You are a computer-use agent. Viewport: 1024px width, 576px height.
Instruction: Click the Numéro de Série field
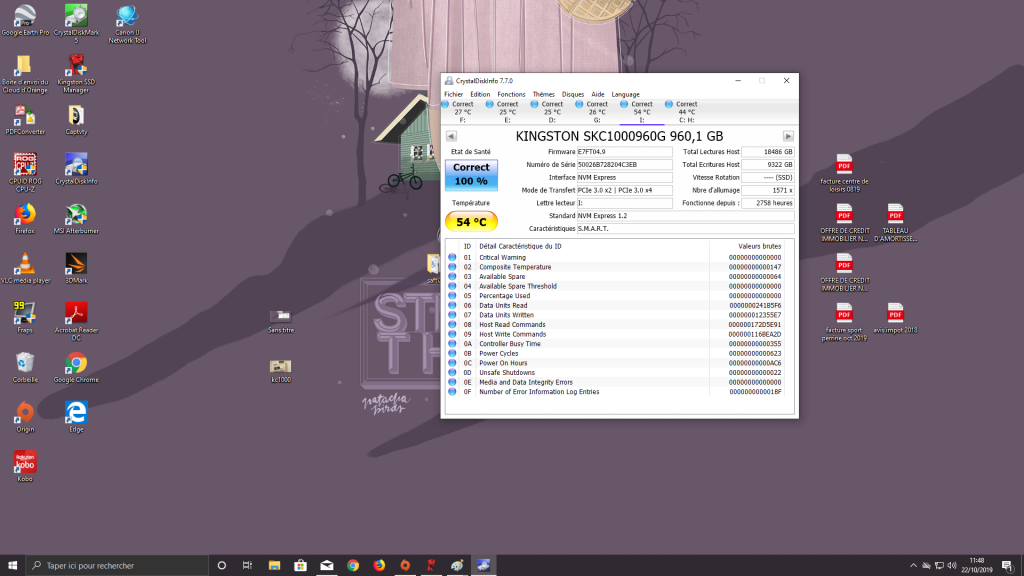(624, 165)
